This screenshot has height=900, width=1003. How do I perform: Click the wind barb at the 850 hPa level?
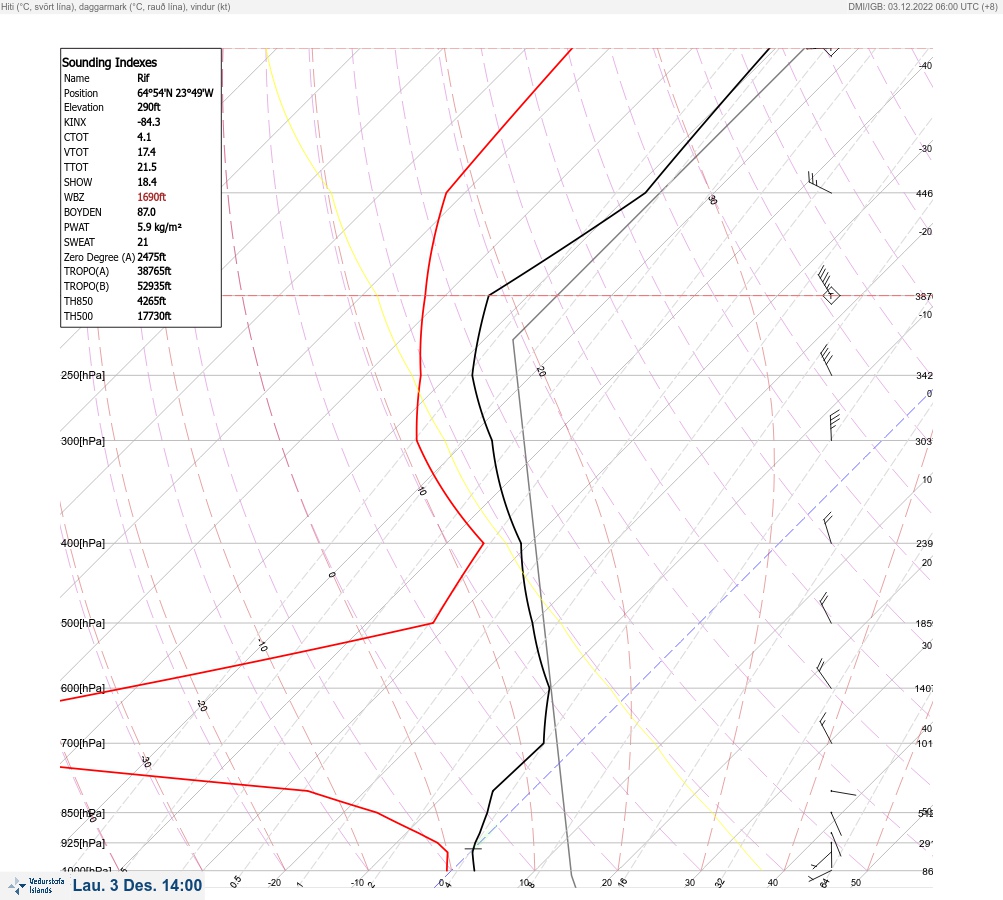[835, 824]
